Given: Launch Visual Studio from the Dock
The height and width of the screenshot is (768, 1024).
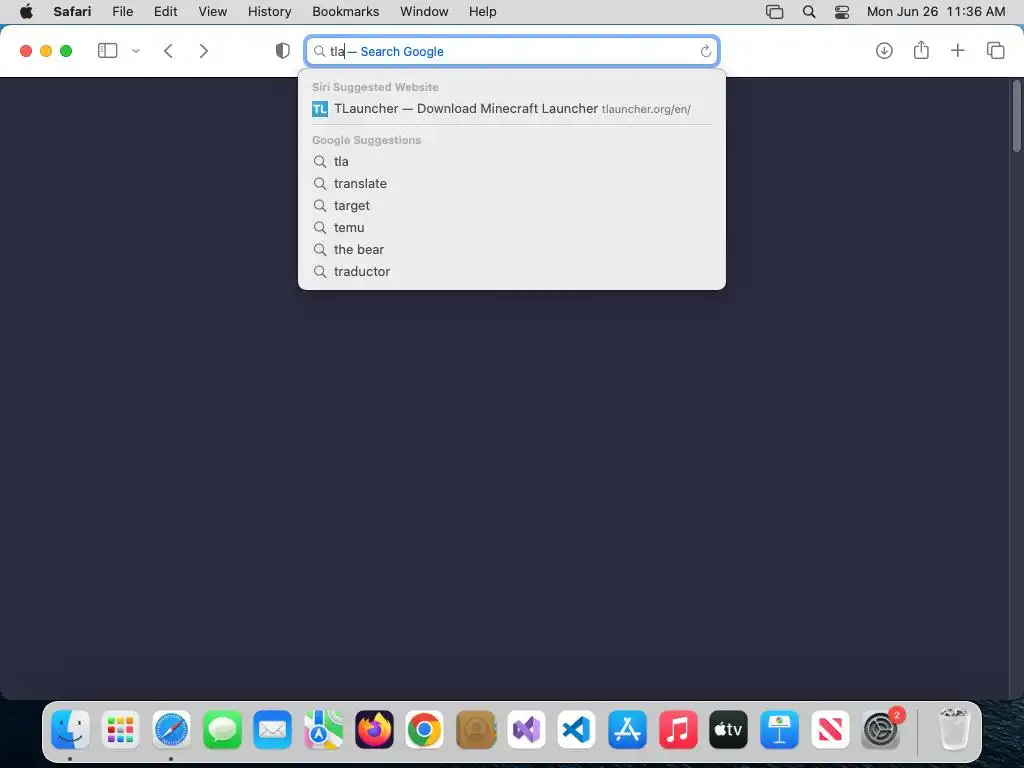Looking at the screenshot, I should click(526, 729).
